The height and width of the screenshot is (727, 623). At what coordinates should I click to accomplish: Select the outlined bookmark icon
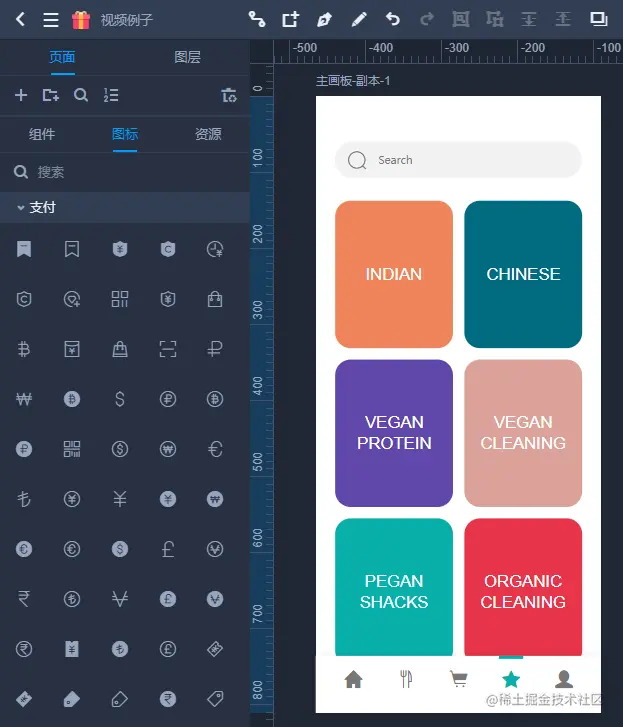pyautogui.click(x=72, y=249)
